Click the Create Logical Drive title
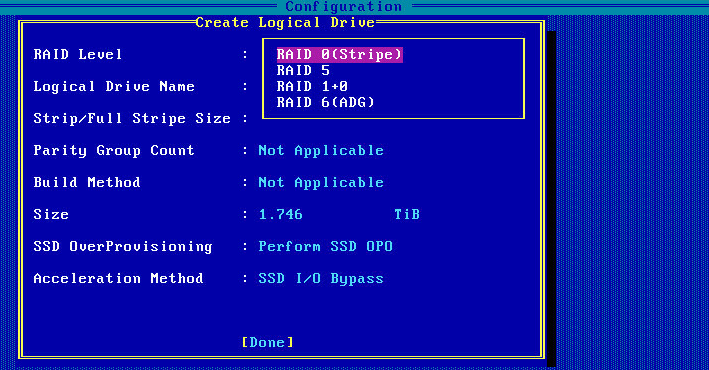The width and height of the screenshot is (709, 370). (285, 23)
